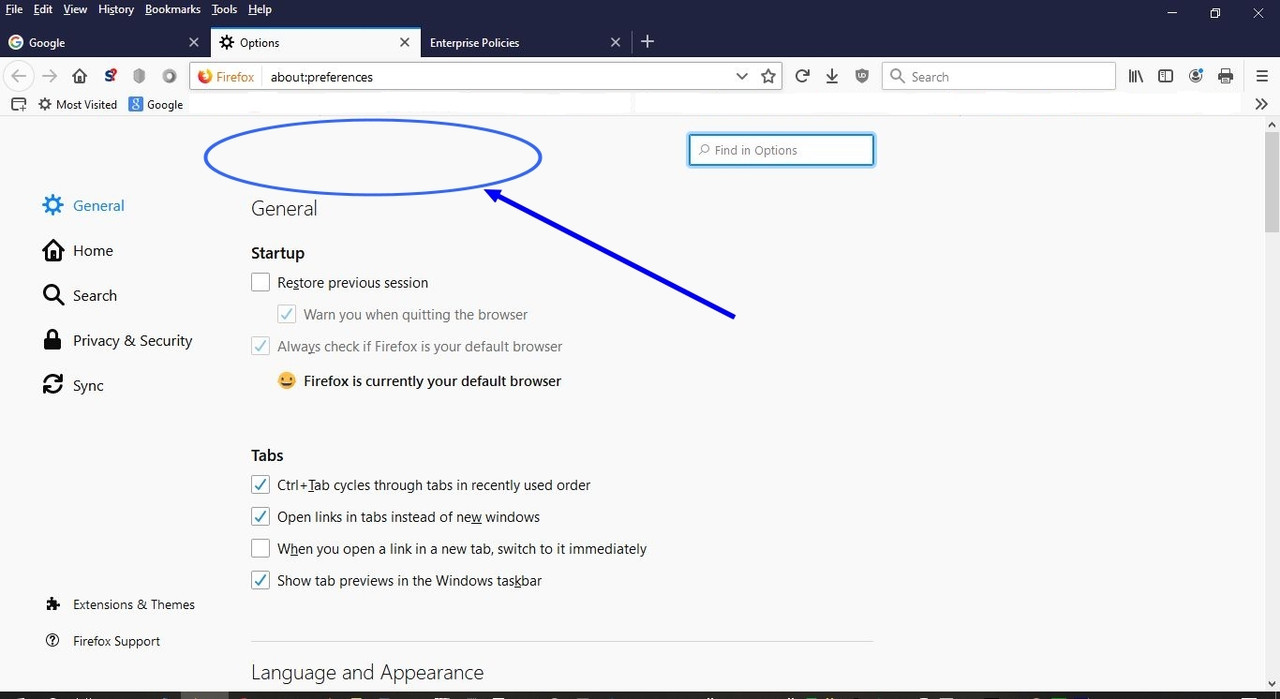Click the scrollbar up arrow
The width and height of the screenshot is (1280, 699).
[x=1272, y=125]
